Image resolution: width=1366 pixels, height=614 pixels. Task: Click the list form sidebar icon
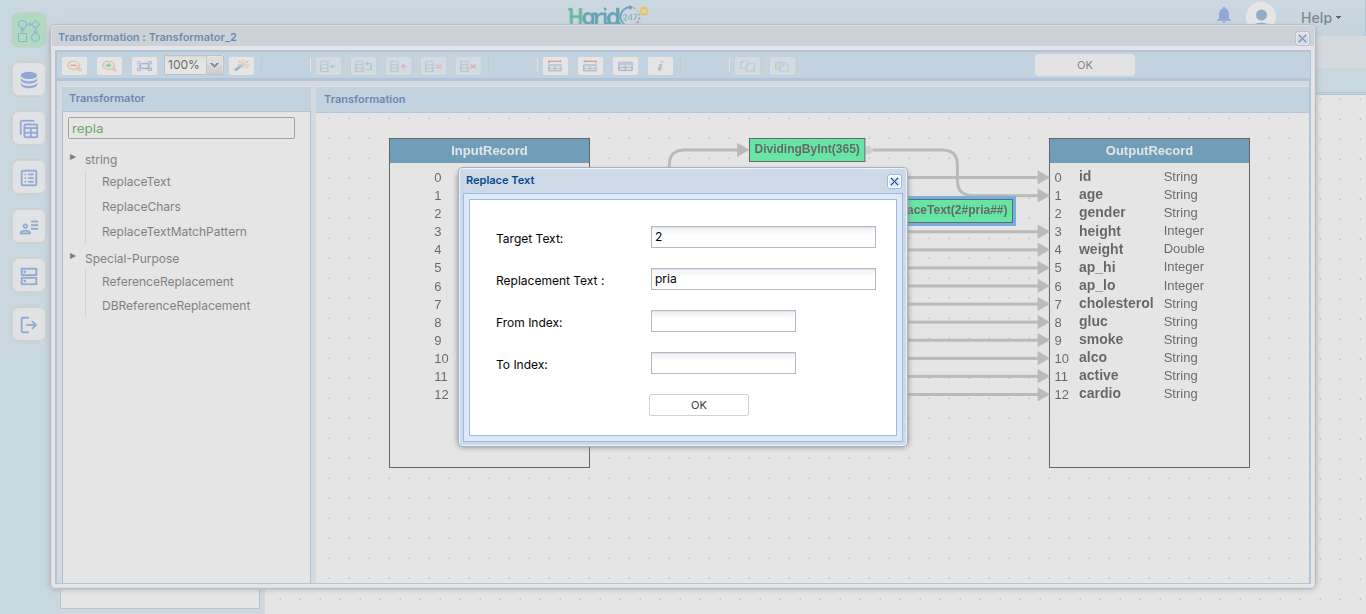point(29,177)
